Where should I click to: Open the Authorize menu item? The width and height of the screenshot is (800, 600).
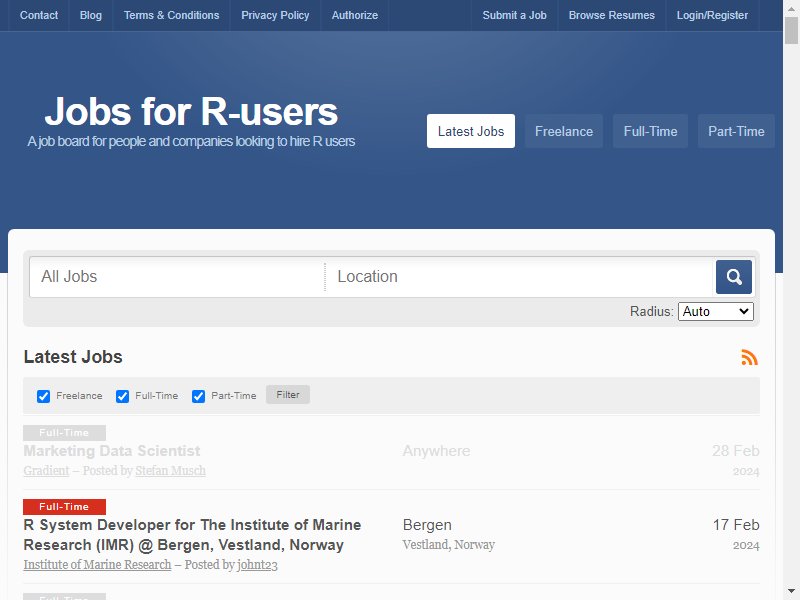coord(355,15)
